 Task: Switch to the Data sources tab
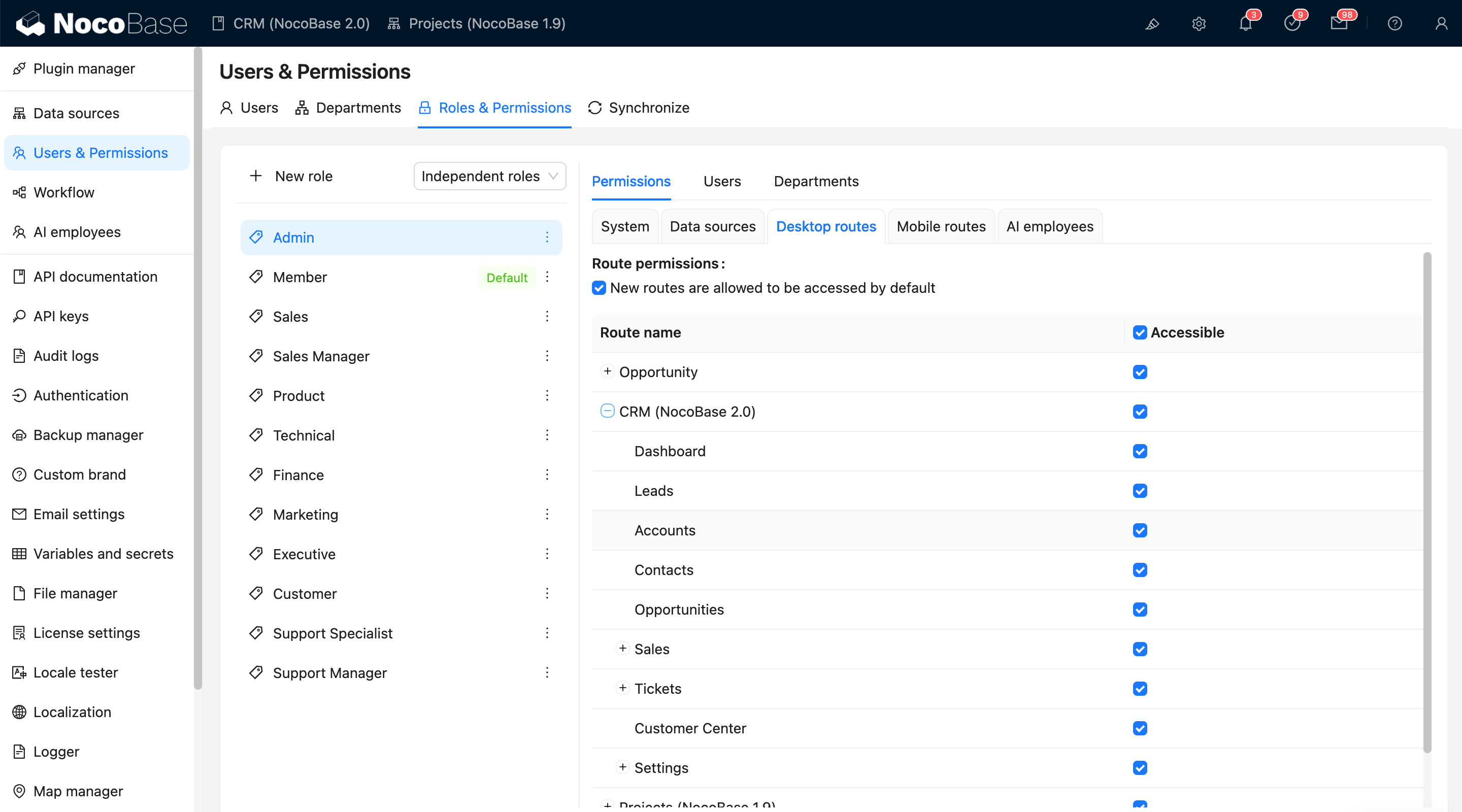[x=712, y=226]
